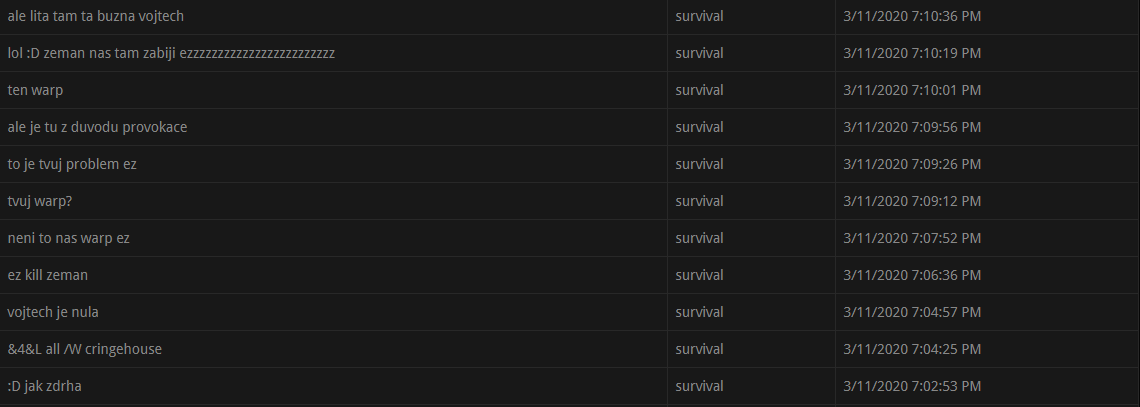This screenshot has height=407, width=1140.
Task: Click the 'neni to nas warp ez' entry
Action: click(68, 238)
